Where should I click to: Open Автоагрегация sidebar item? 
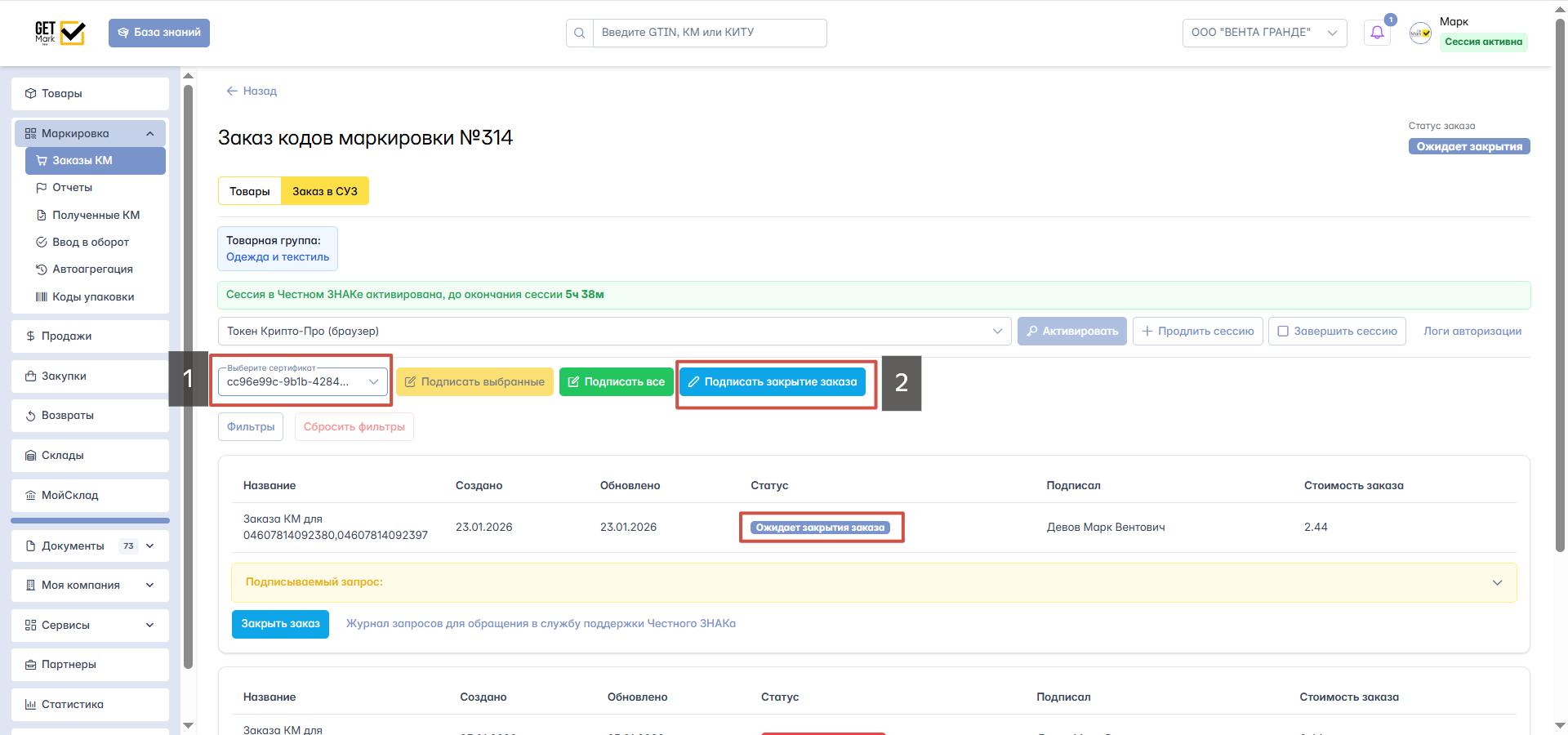[96, 269]
